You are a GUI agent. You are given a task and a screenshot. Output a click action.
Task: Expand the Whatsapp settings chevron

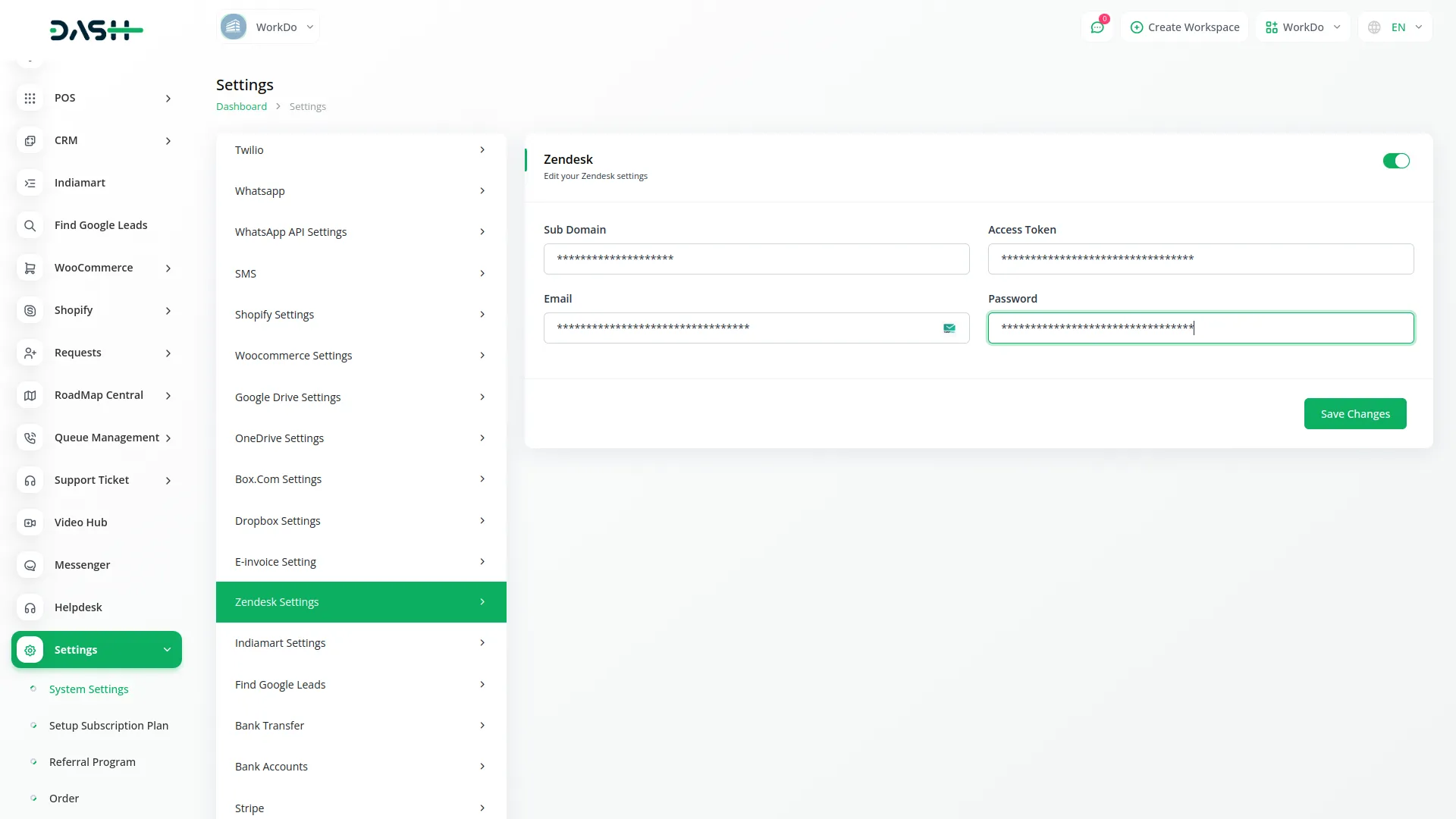tap(483, 190)
